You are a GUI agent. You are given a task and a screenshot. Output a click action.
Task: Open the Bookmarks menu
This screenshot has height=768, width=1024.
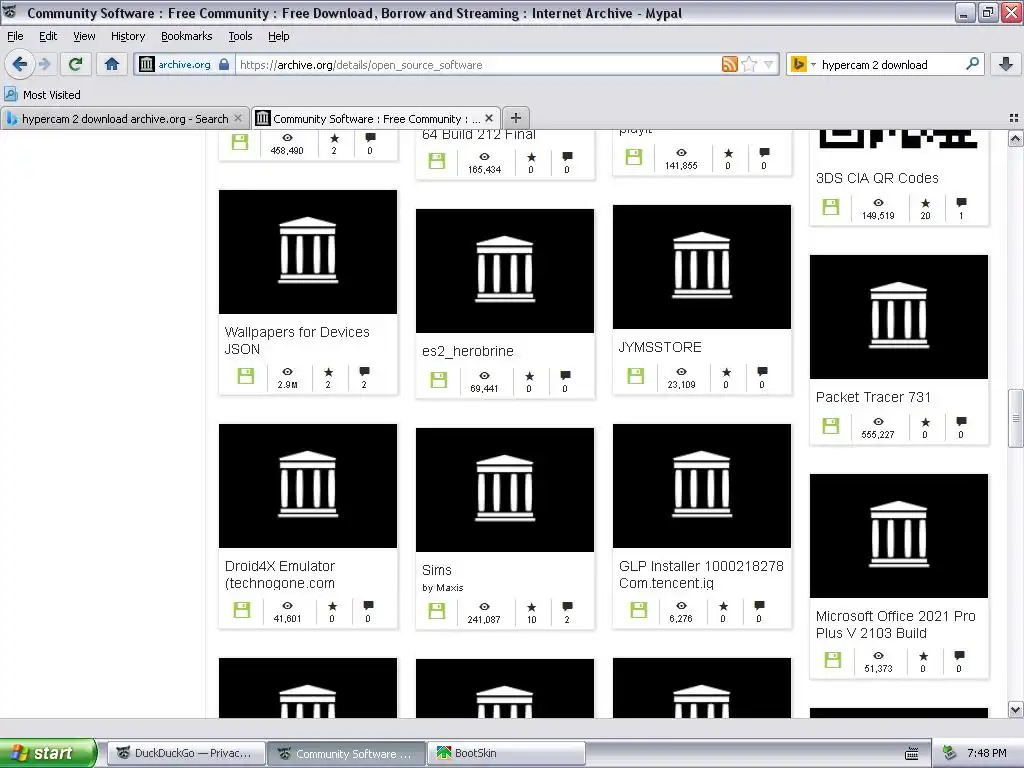pyautogui.click(x=186, y=36)
